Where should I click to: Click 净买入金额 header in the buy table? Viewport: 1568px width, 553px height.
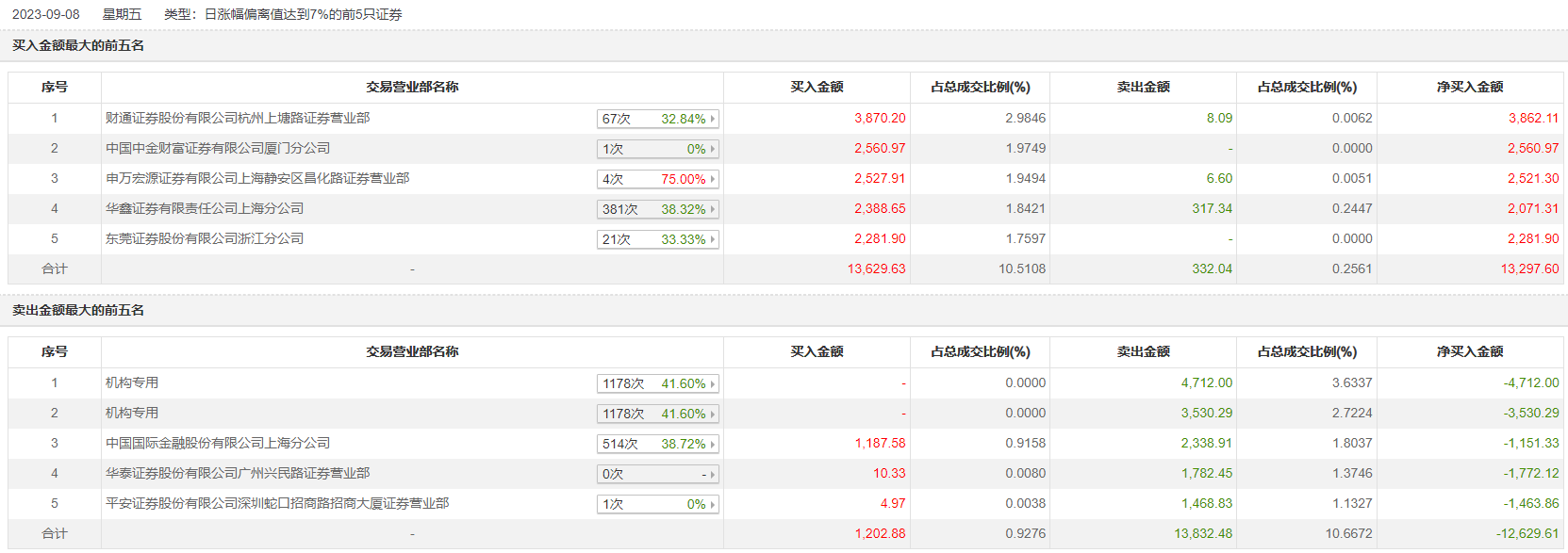(x=1470, y=87)
